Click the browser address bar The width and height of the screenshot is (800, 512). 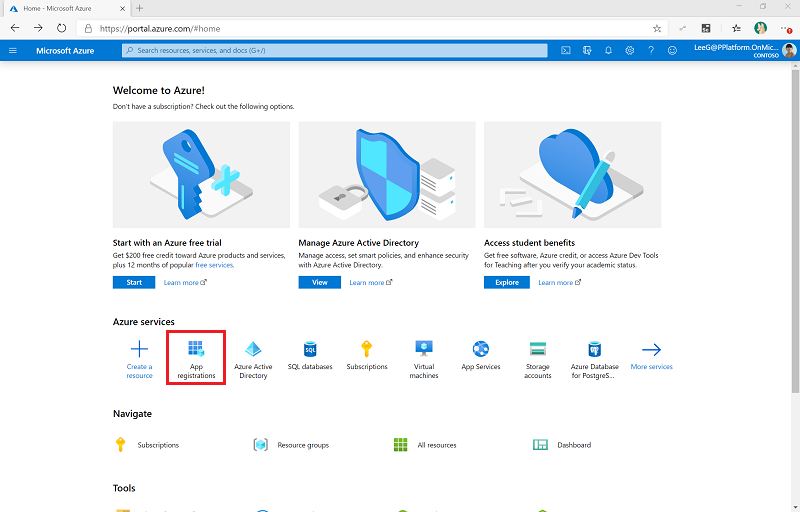[370, 29]
